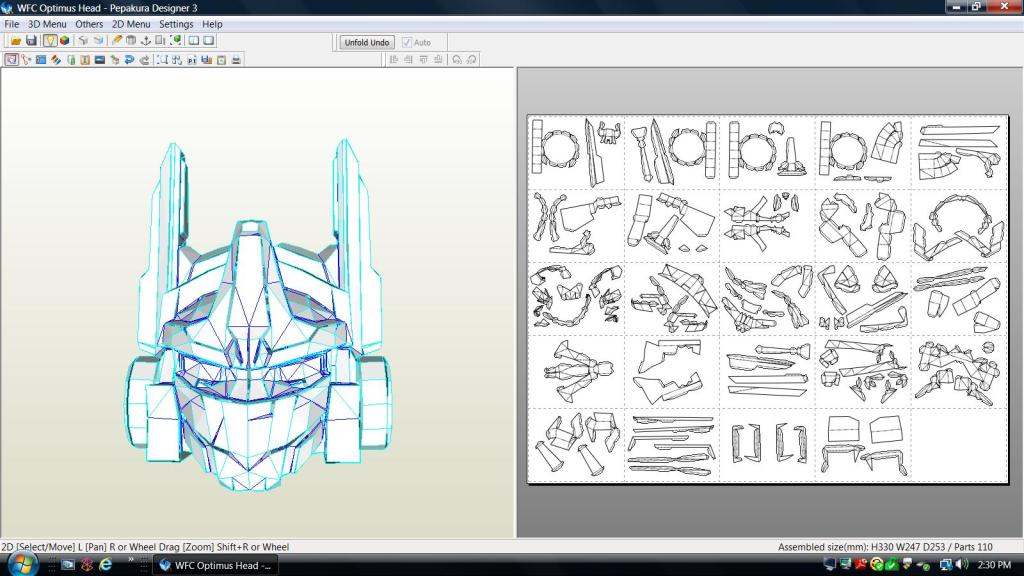Click the align top icon
1024x576 pixels.
coord(423,59)
